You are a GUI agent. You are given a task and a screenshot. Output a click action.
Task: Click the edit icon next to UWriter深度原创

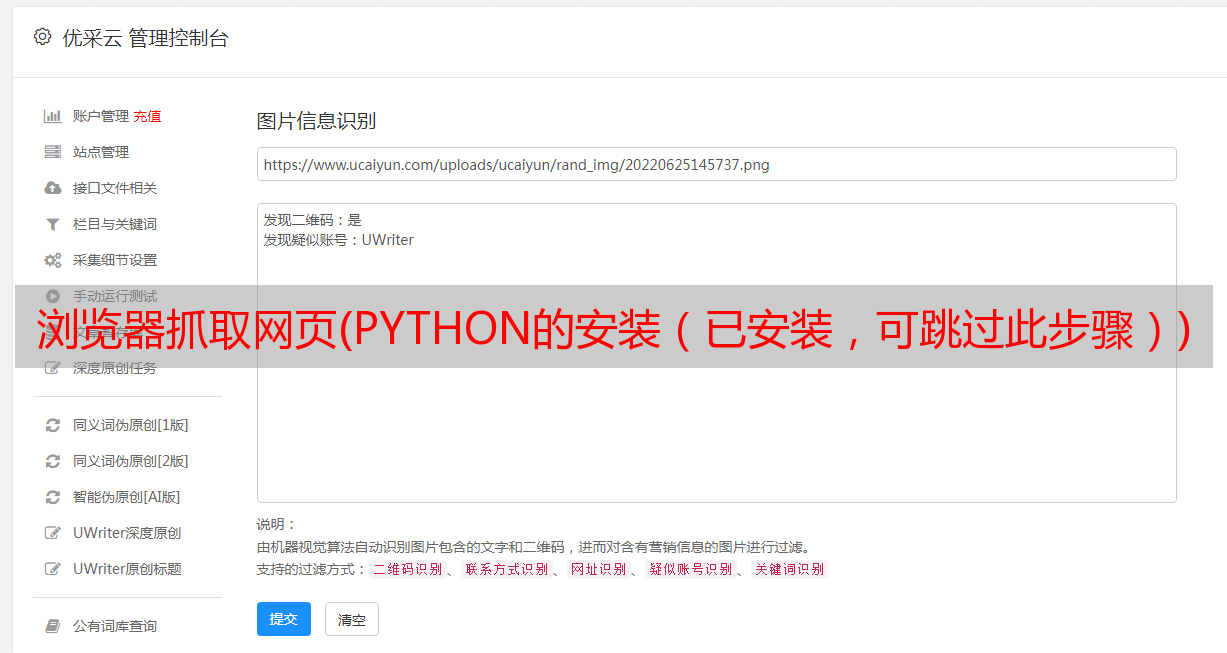(x=53, y=533)
